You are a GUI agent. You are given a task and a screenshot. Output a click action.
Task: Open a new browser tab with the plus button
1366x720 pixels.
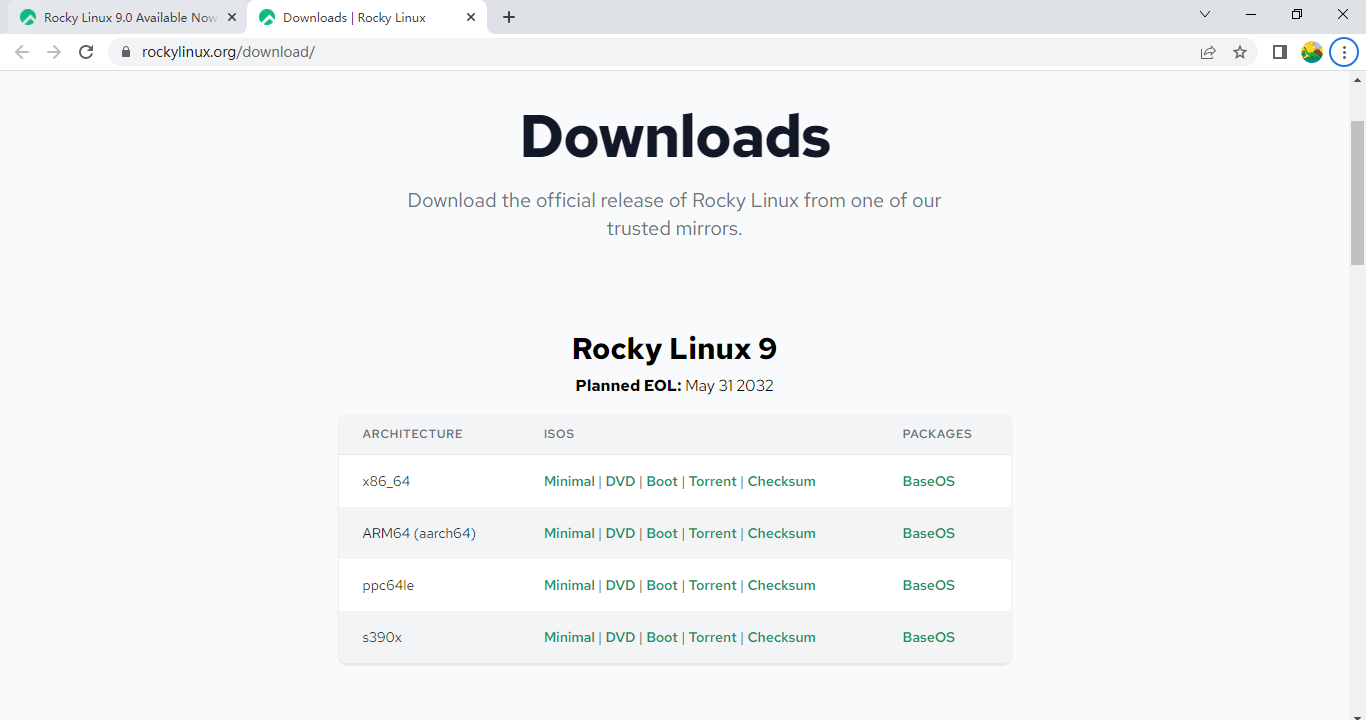(x=509, y=17)
